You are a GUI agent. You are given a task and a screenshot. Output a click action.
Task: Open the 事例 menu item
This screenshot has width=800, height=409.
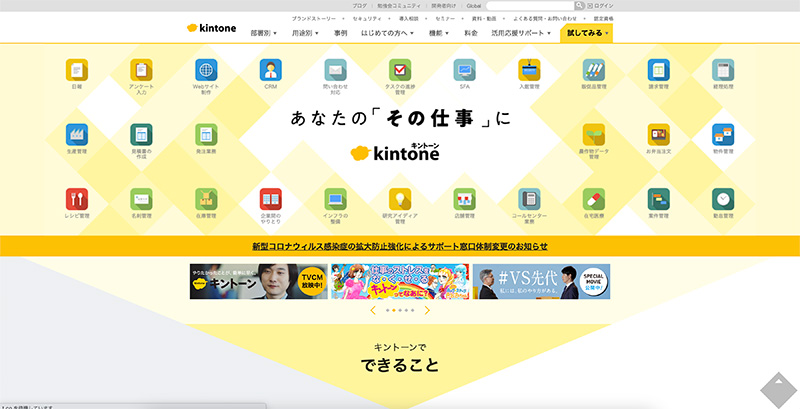pyautogui.click(x=340, y=33)
